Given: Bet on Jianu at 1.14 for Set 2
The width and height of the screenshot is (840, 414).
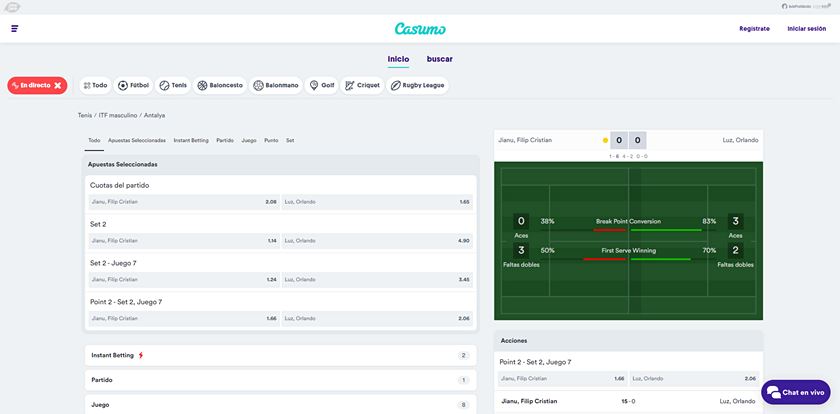Looking at the screenshot, I should click(184, 241).
